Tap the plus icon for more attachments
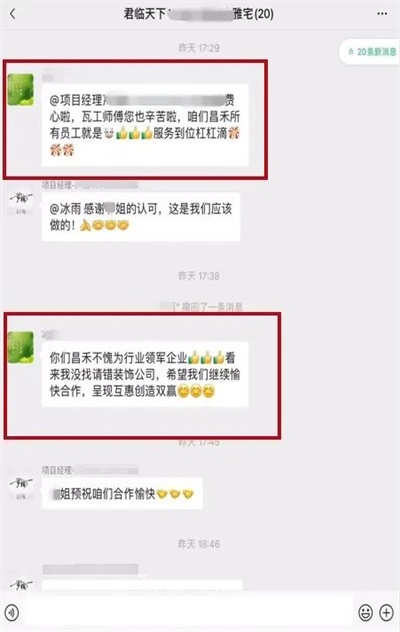 pos(386,613)
